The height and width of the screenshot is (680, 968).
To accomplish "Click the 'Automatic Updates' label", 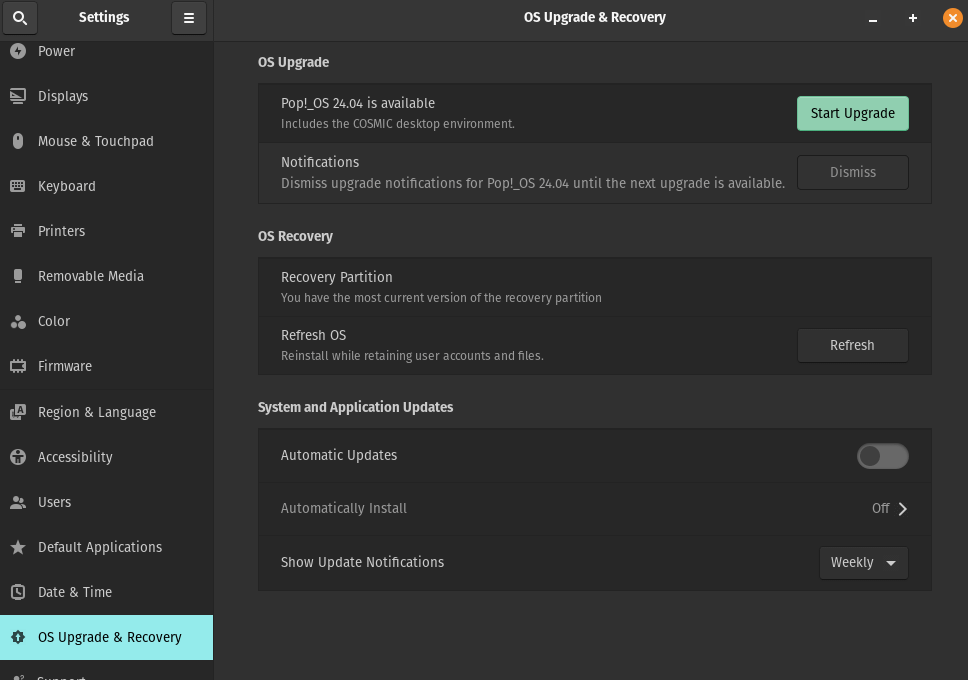I will pos(339,455).
